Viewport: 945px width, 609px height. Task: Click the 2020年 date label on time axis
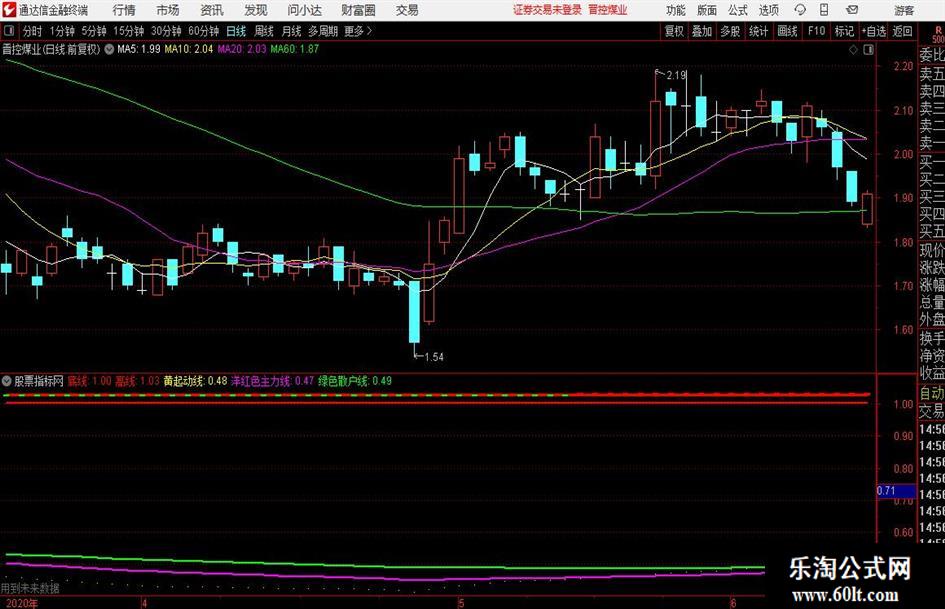coord(21,603)
